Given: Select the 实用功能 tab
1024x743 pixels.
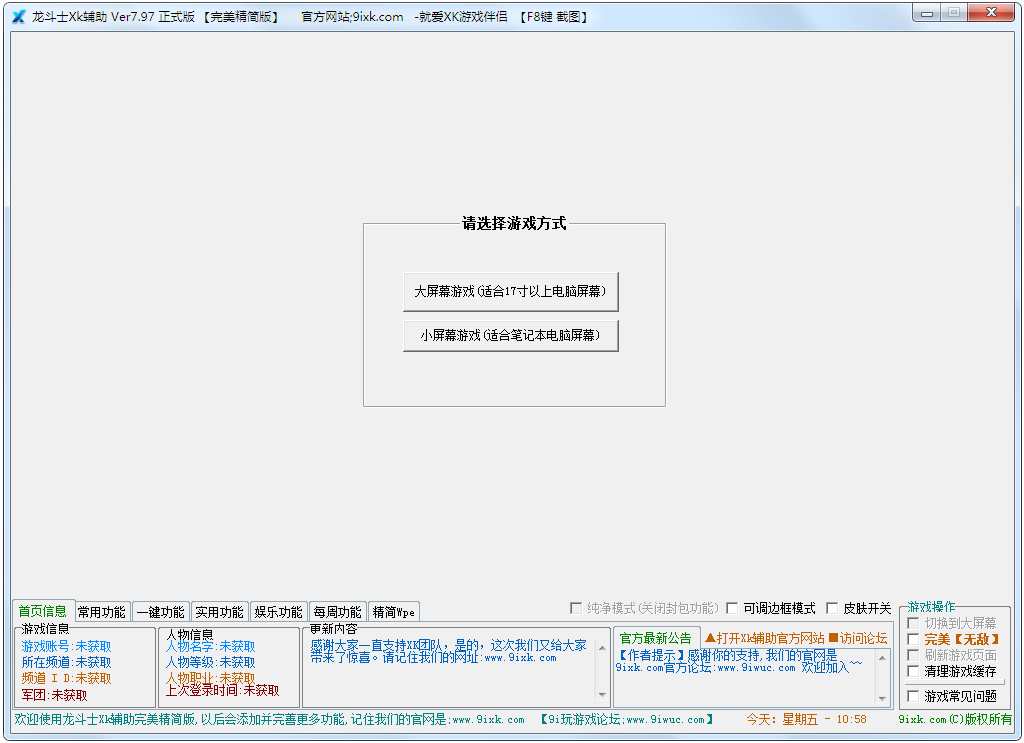Looking at the screenshot, I should (219, 611).
